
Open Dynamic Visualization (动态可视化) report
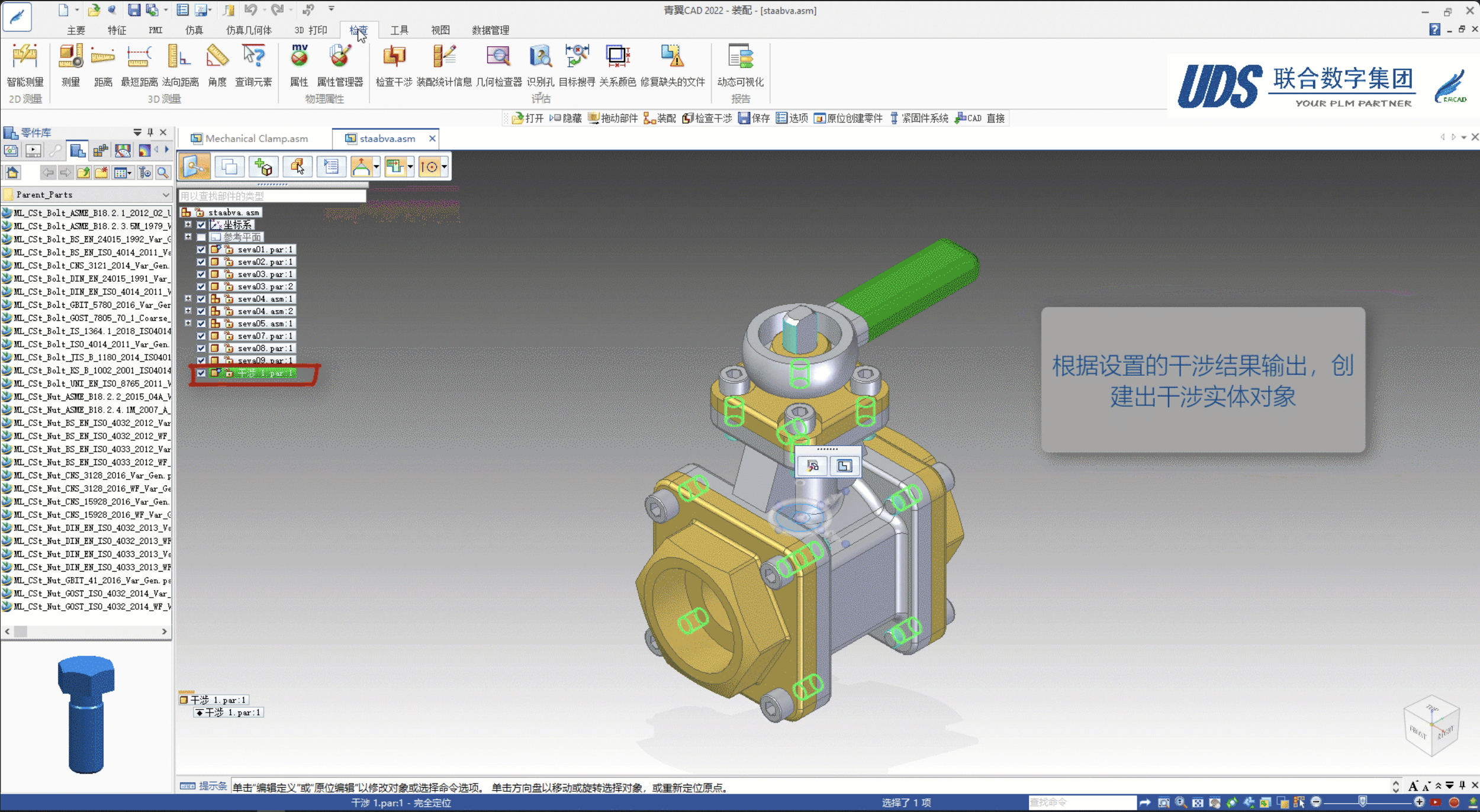(x=740, y=66)
